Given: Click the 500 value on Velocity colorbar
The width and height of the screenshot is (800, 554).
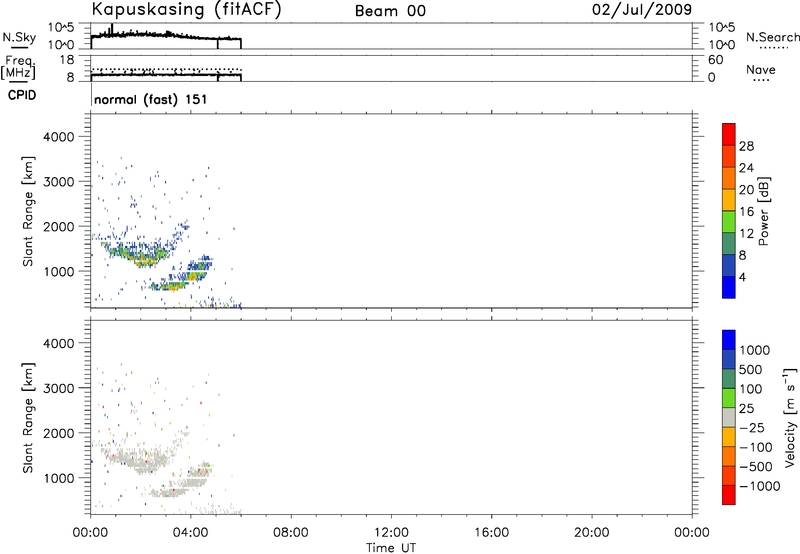Looking at the screenshot, I should coord(751,370).
